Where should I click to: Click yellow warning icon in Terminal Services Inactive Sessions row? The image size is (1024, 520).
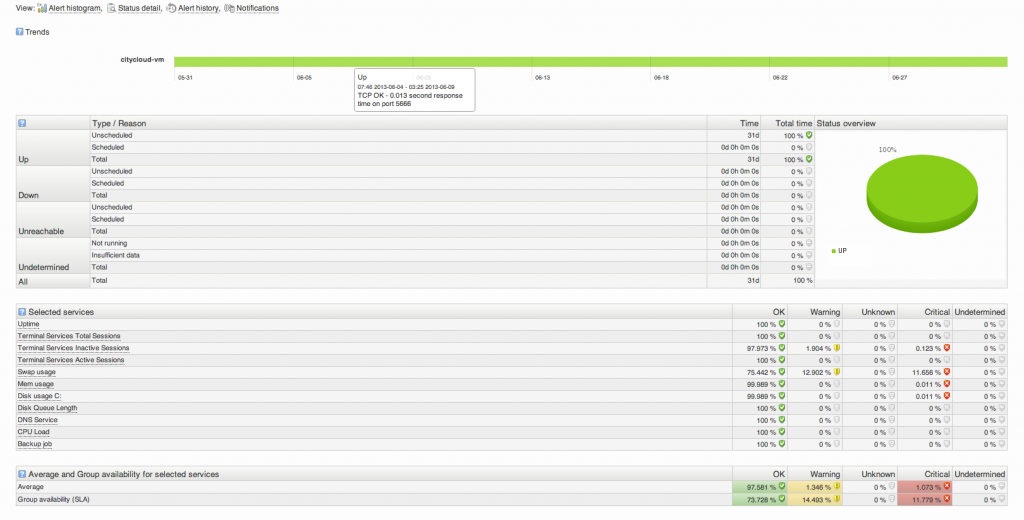[x=837, y=348]
